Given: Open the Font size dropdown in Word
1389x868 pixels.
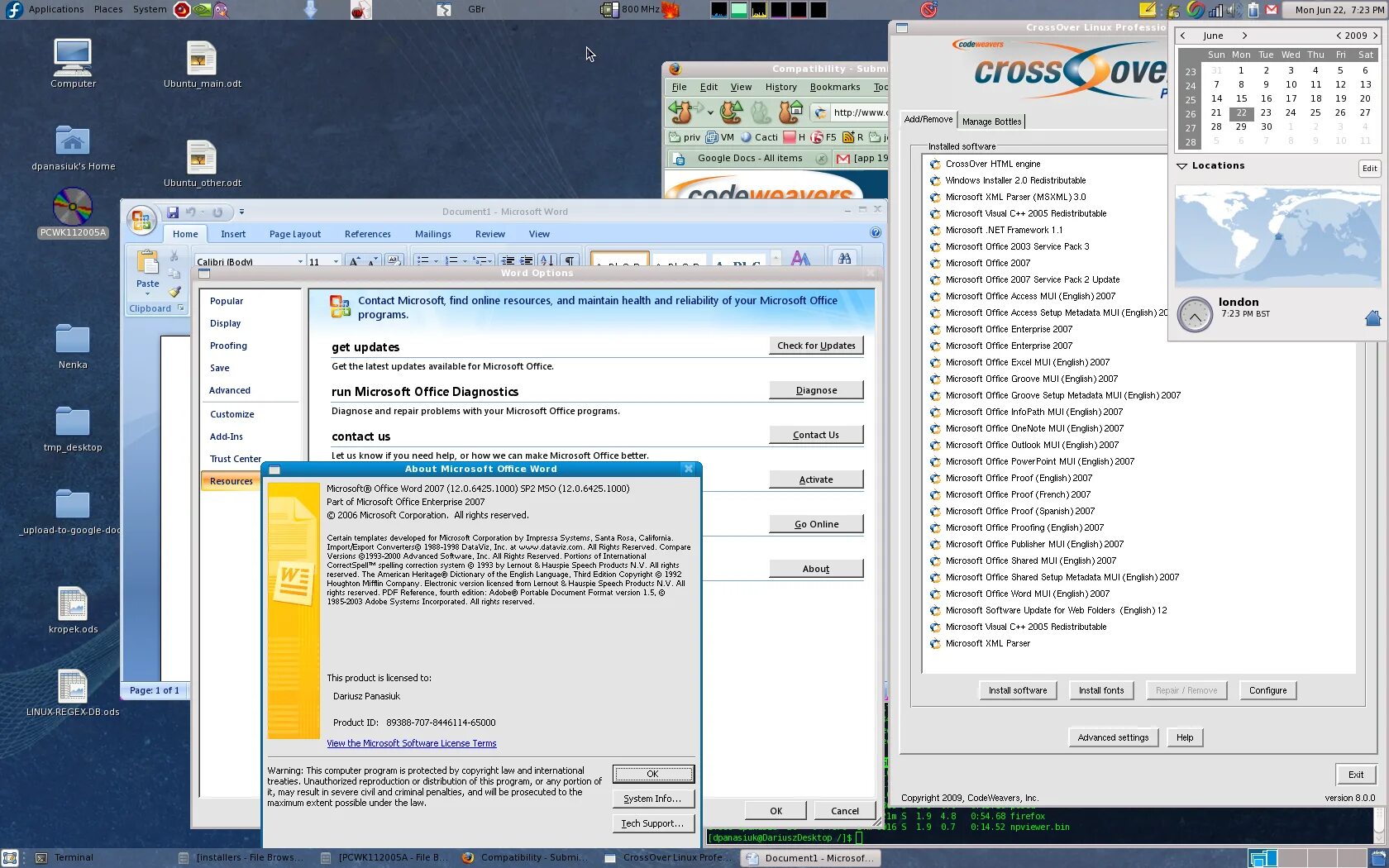Looking at the screenshot, I should tap(336, 262).
